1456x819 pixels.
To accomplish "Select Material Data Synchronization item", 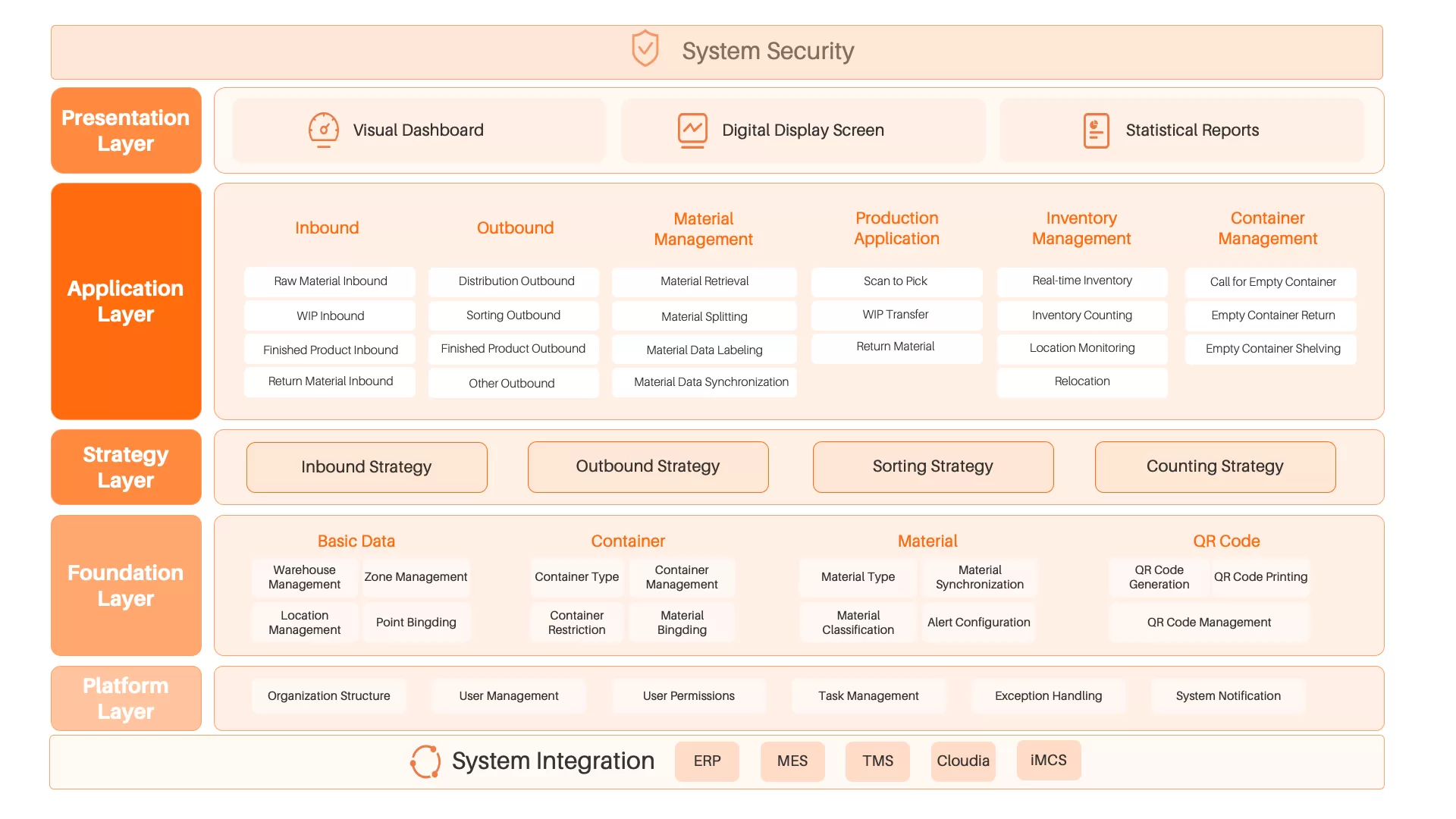I will (711, 382).
